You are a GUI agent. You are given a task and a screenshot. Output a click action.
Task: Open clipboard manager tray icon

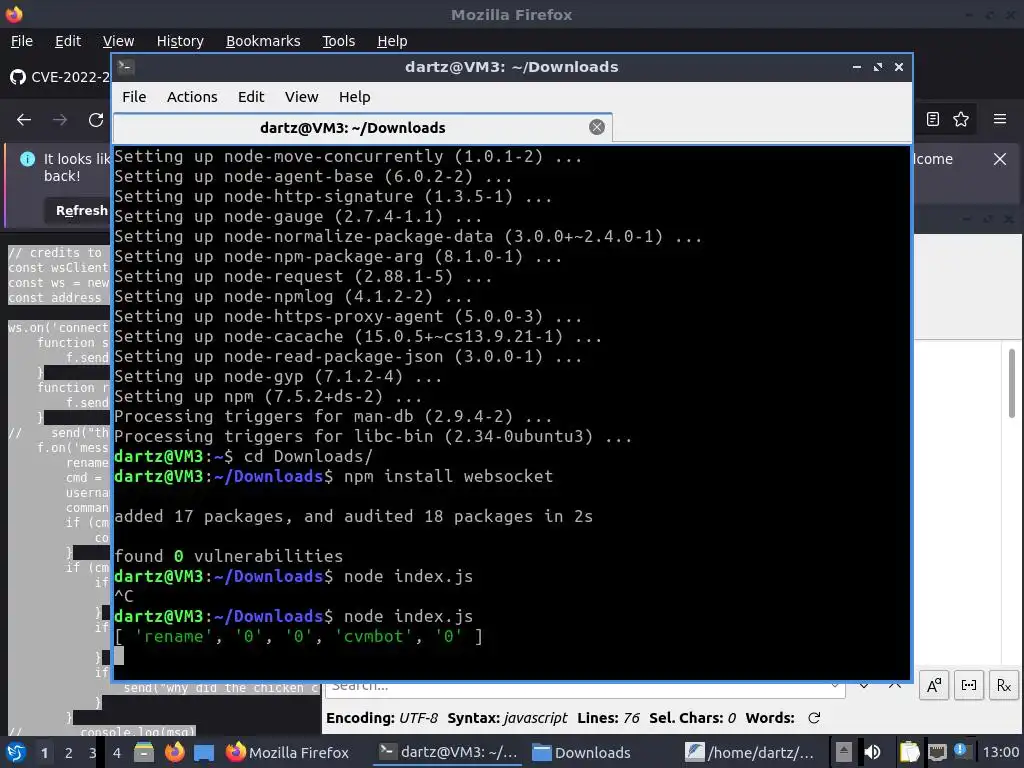point(909,752)
